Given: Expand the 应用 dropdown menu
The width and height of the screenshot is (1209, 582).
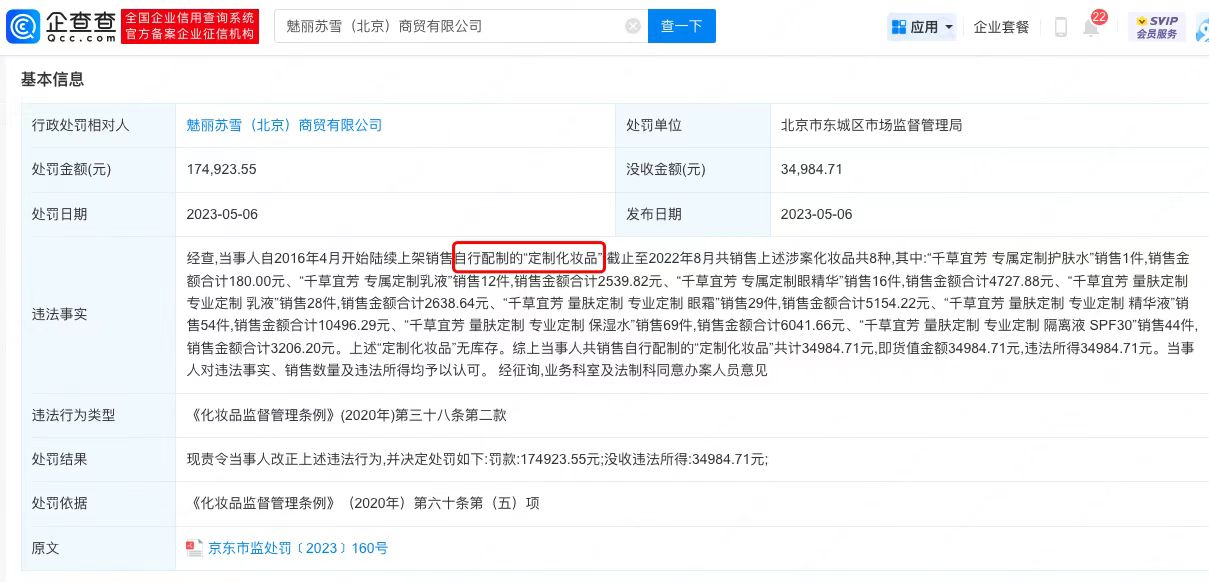Looking at the screenshot, I should (x=922, y=27).
